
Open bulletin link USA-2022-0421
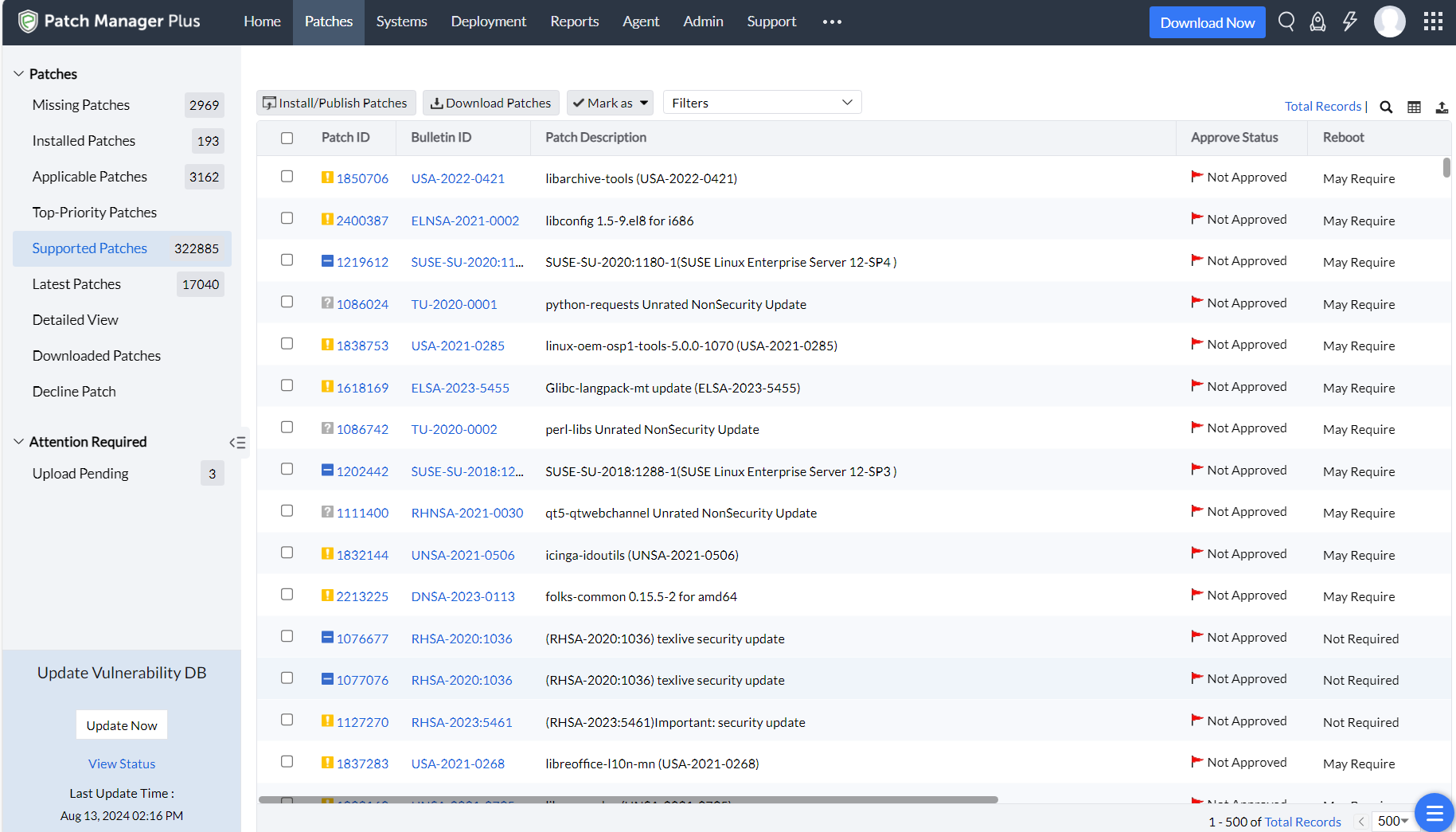[458, 178]
